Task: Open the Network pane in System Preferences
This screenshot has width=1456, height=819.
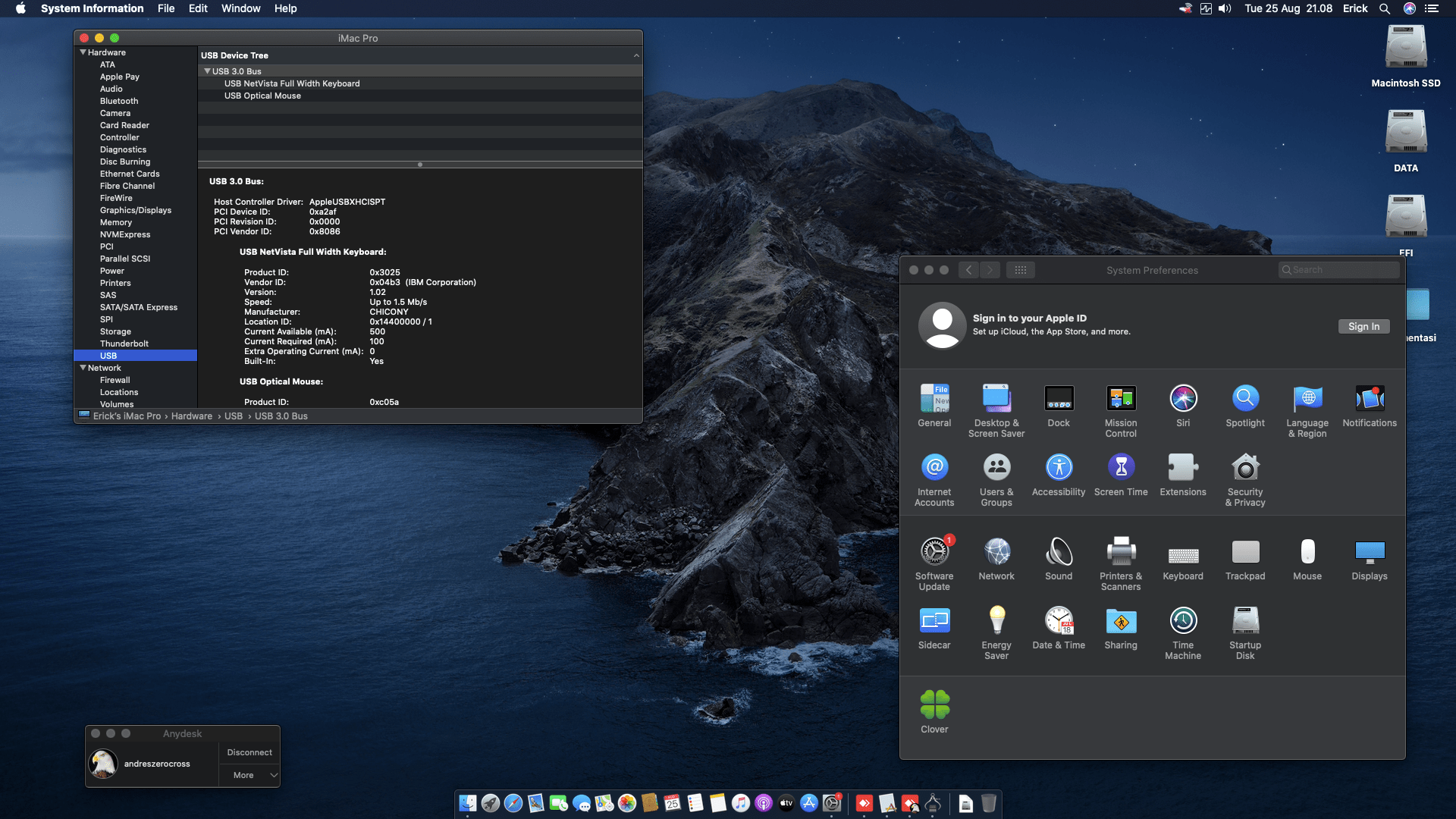Action: click(996, 559)
